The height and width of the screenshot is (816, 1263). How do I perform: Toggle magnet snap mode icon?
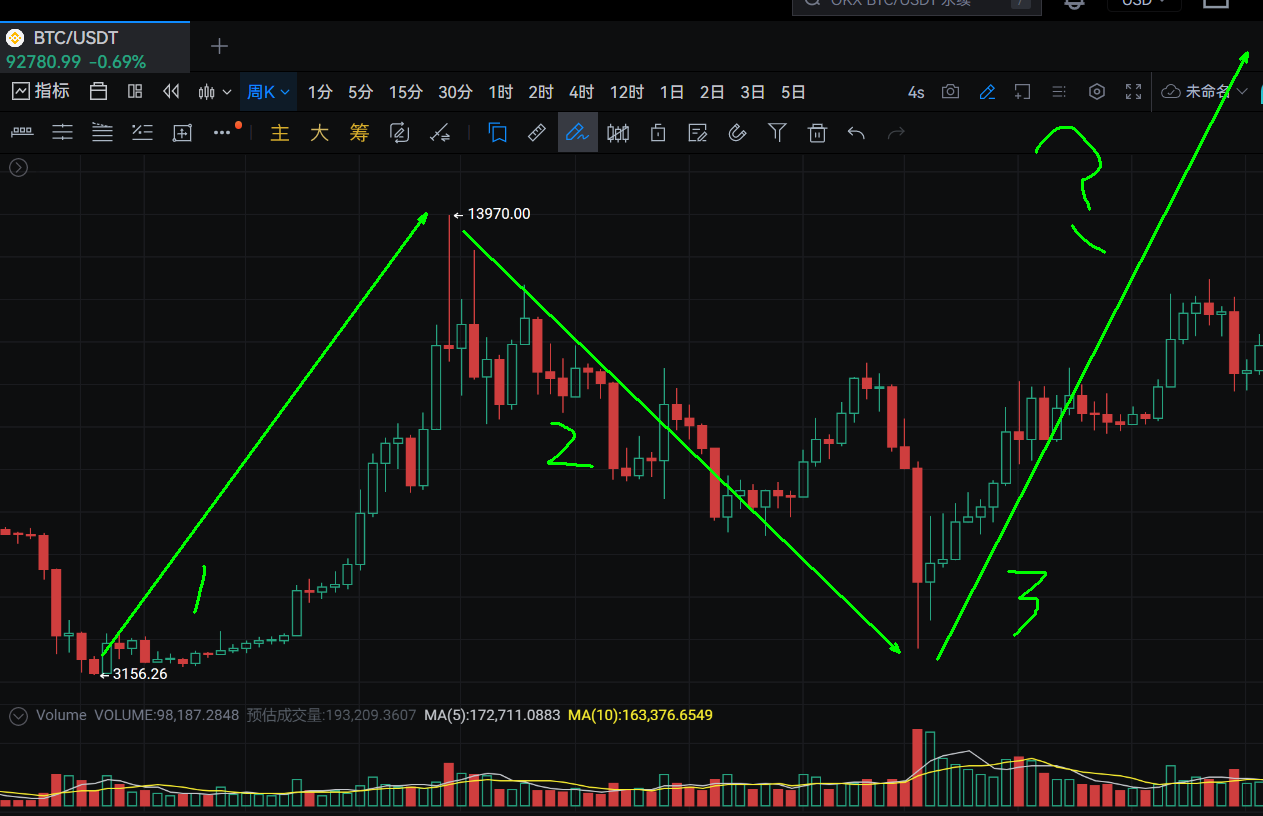737,132
